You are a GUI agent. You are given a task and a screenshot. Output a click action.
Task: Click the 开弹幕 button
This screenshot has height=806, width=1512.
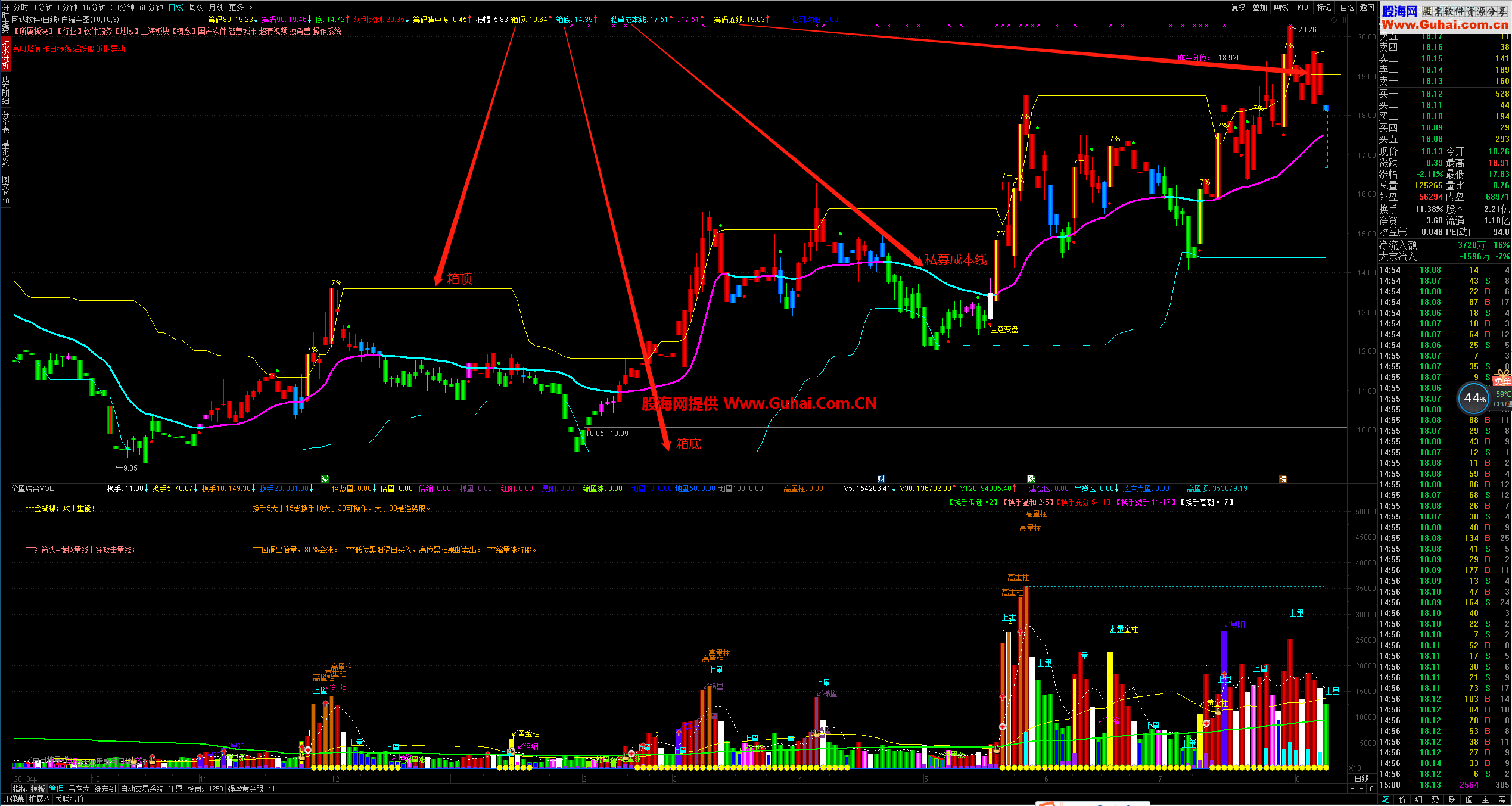[13, 799]
